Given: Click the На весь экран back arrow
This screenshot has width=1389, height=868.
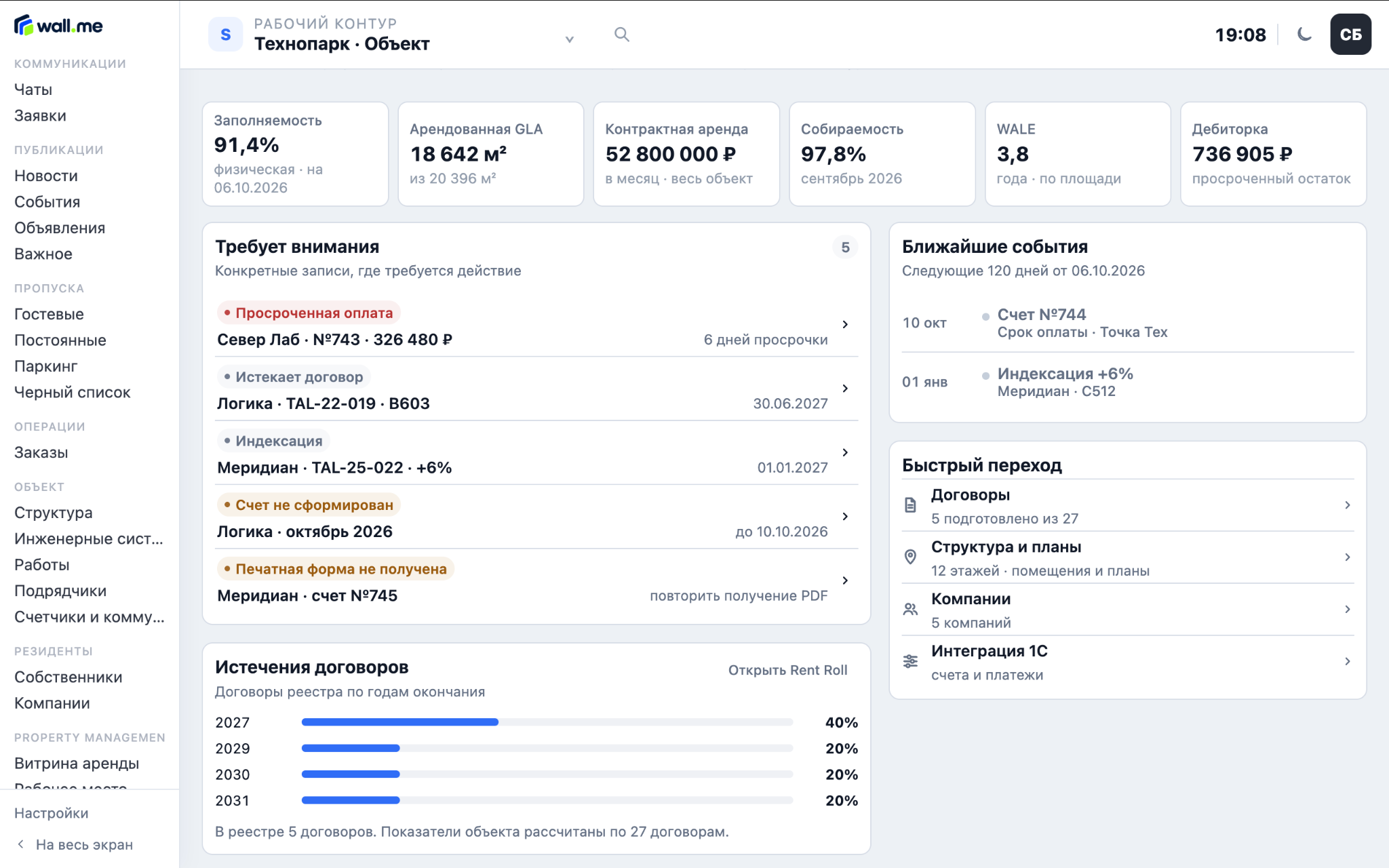Looking at the screenshot, I should [x=21, y=844].
